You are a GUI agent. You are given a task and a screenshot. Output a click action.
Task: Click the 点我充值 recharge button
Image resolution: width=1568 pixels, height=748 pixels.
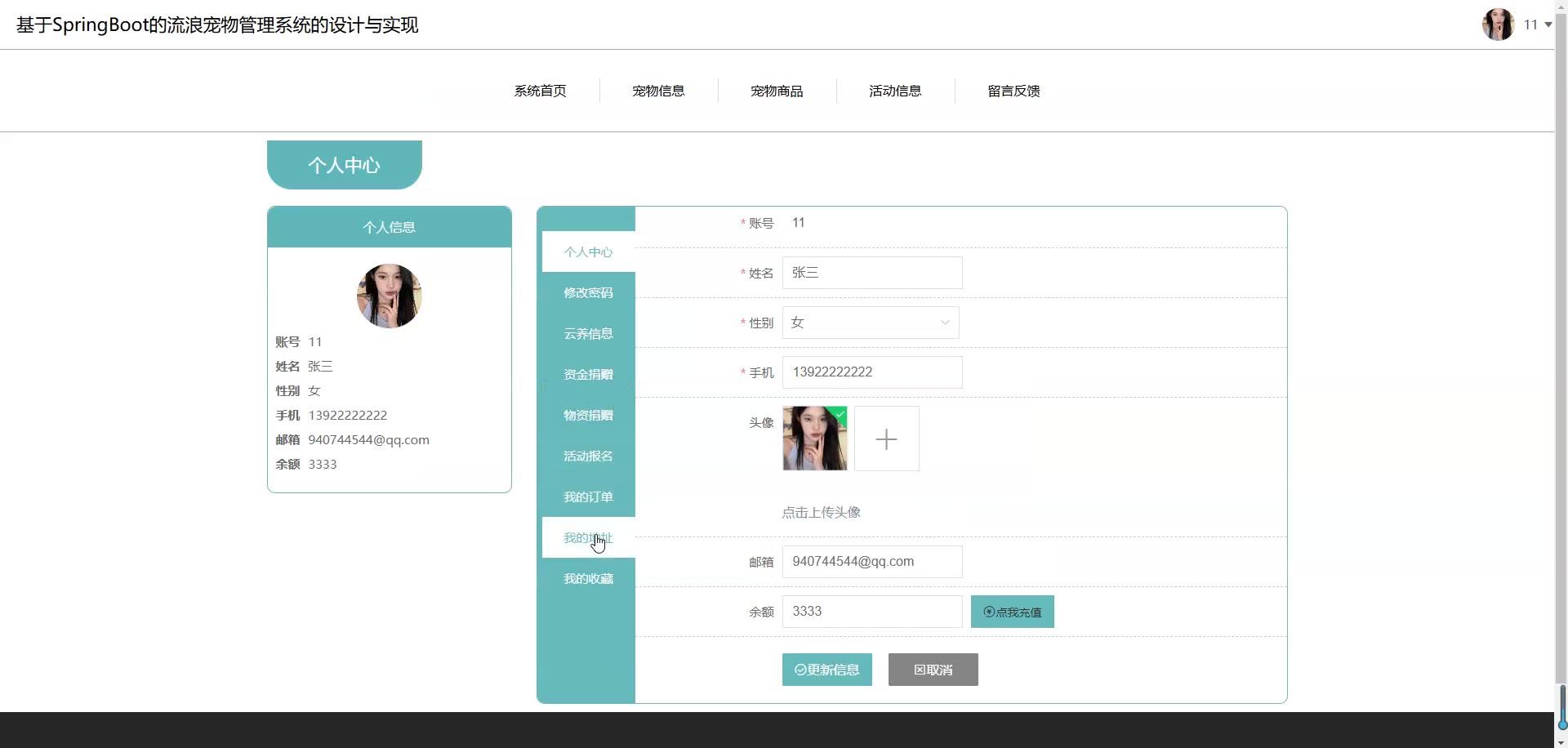point(1012,612)
